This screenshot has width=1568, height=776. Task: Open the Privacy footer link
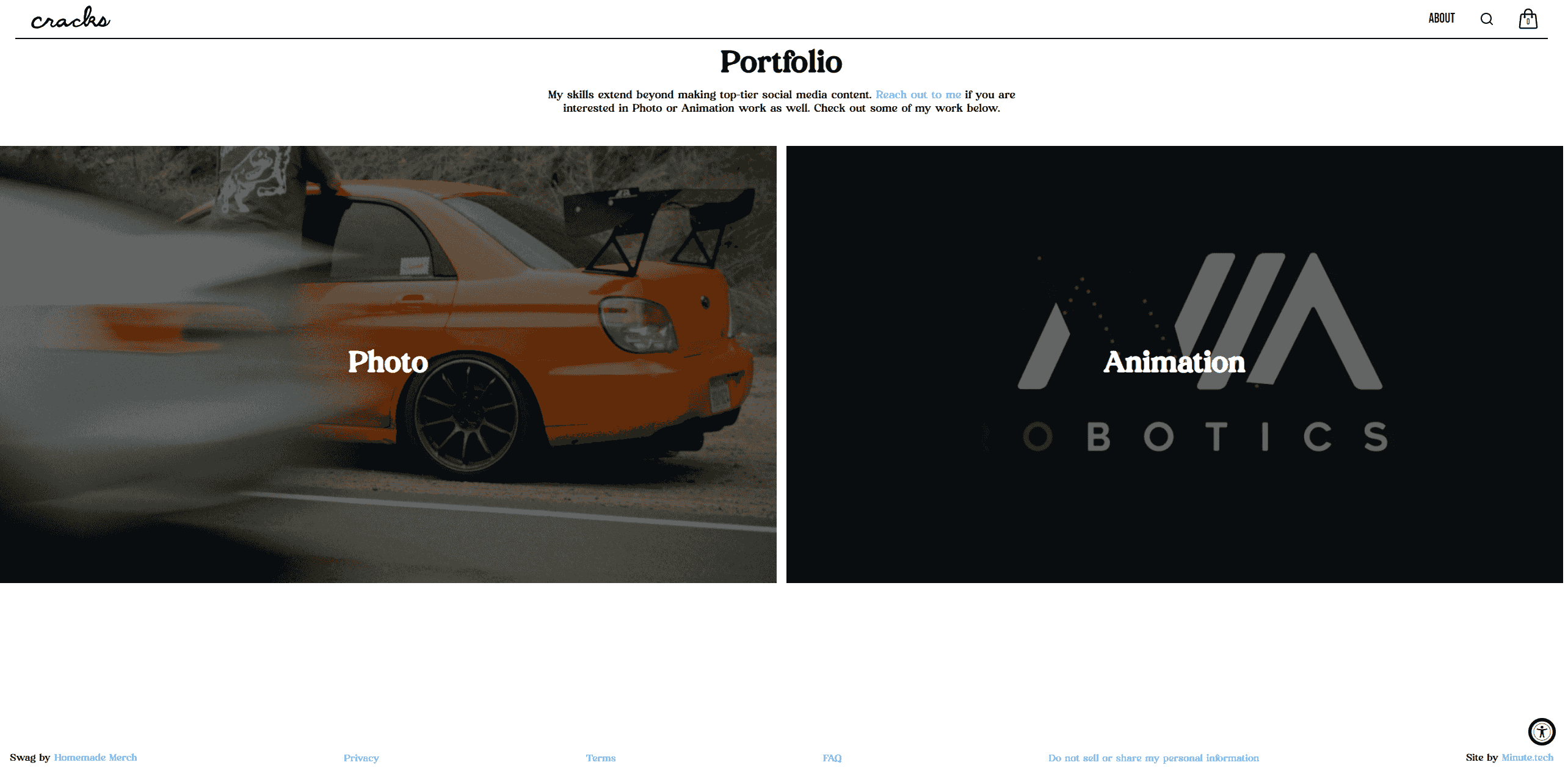362,758
